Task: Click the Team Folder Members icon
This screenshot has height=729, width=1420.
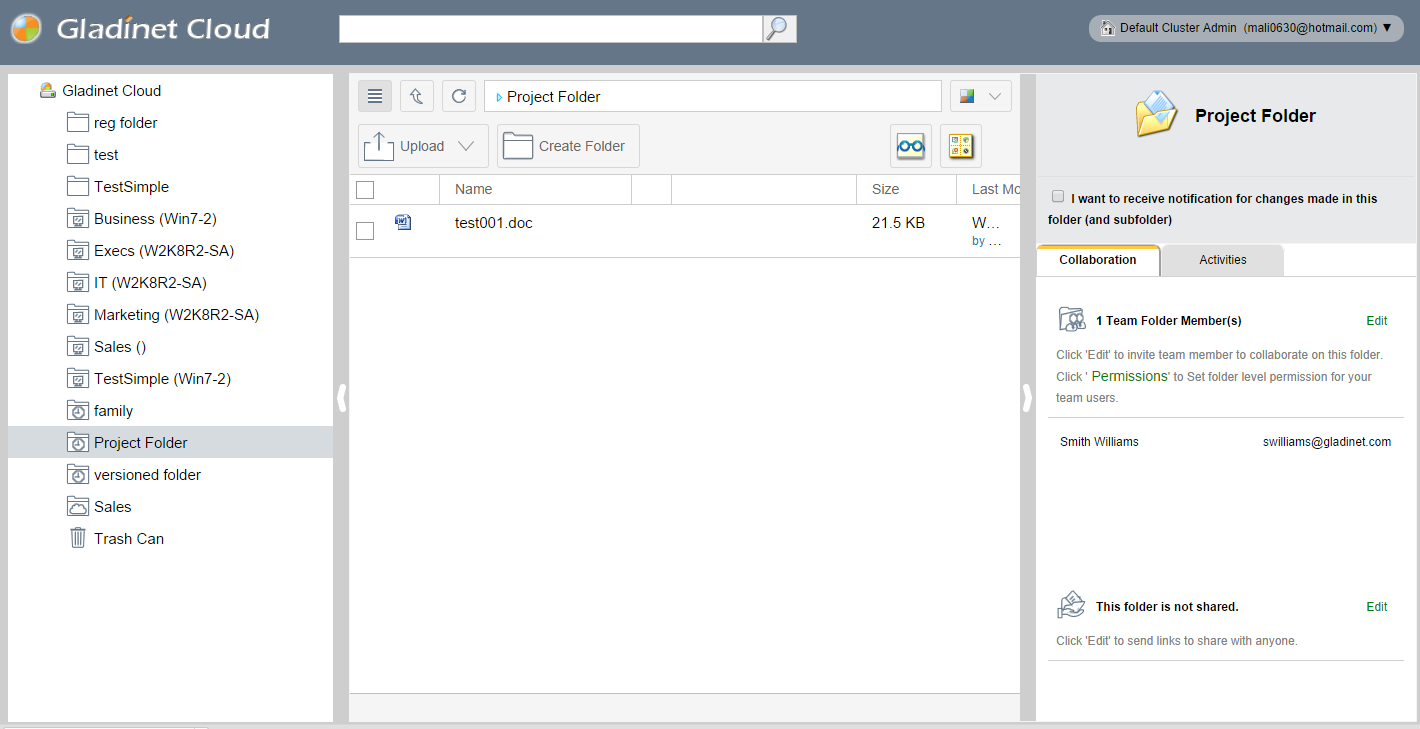Action: coord(1072,320)
